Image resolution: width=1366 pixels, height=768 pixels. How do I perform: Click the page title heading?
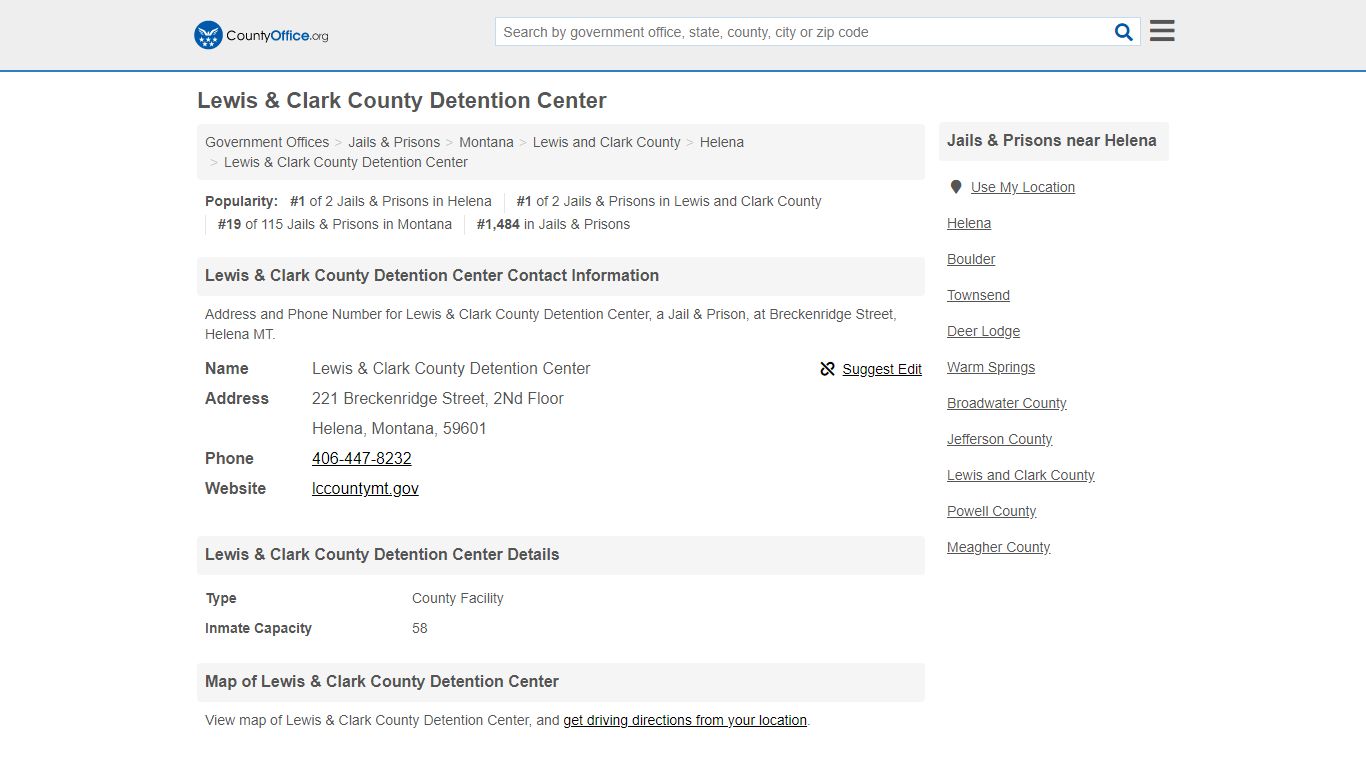pos(402,101)
